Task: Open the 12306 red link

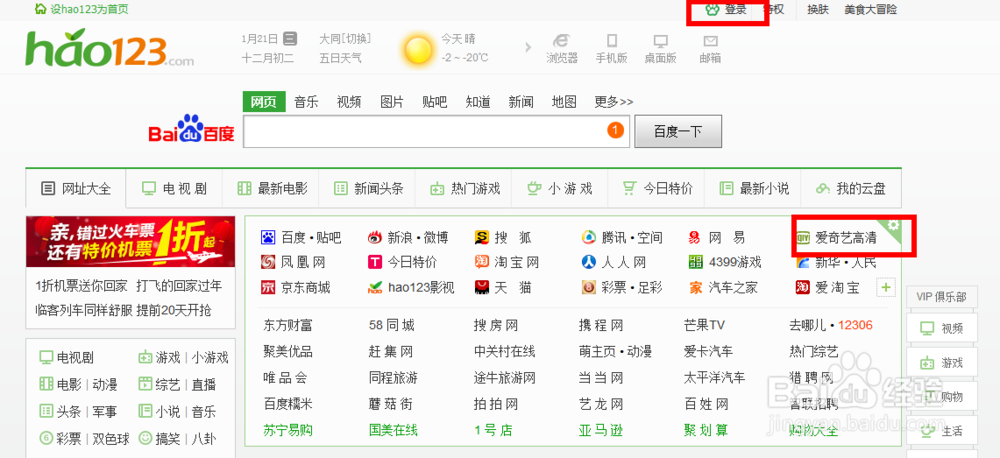Action: [x=855, y=325]
